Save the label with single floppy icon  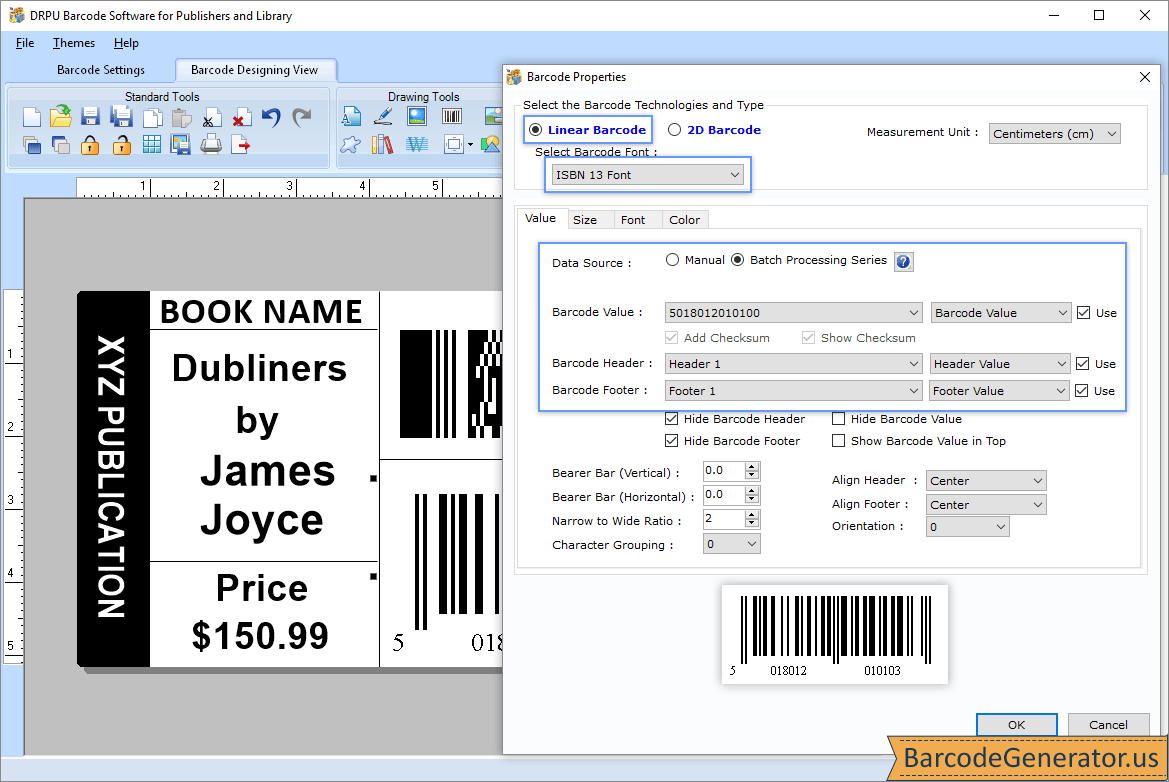90,117
